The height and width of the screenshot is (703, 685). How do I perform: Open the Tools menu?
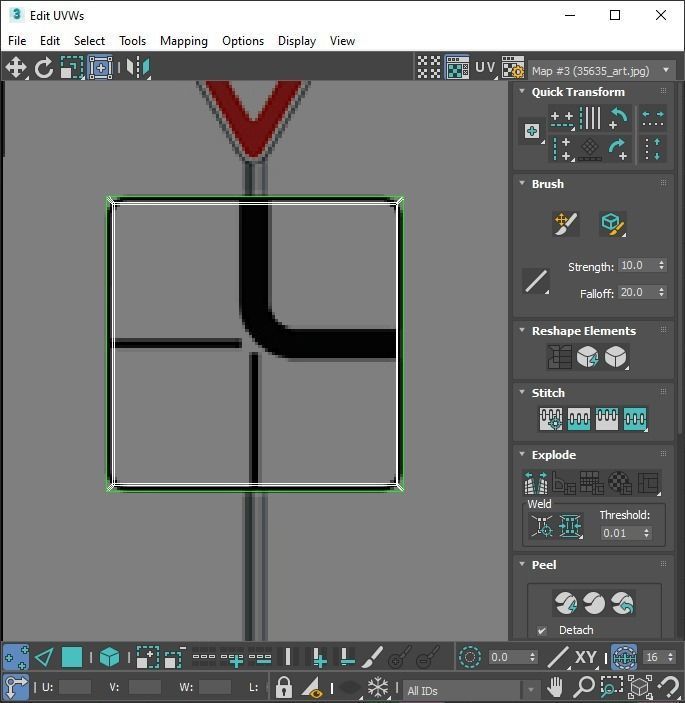pos(132,41)
